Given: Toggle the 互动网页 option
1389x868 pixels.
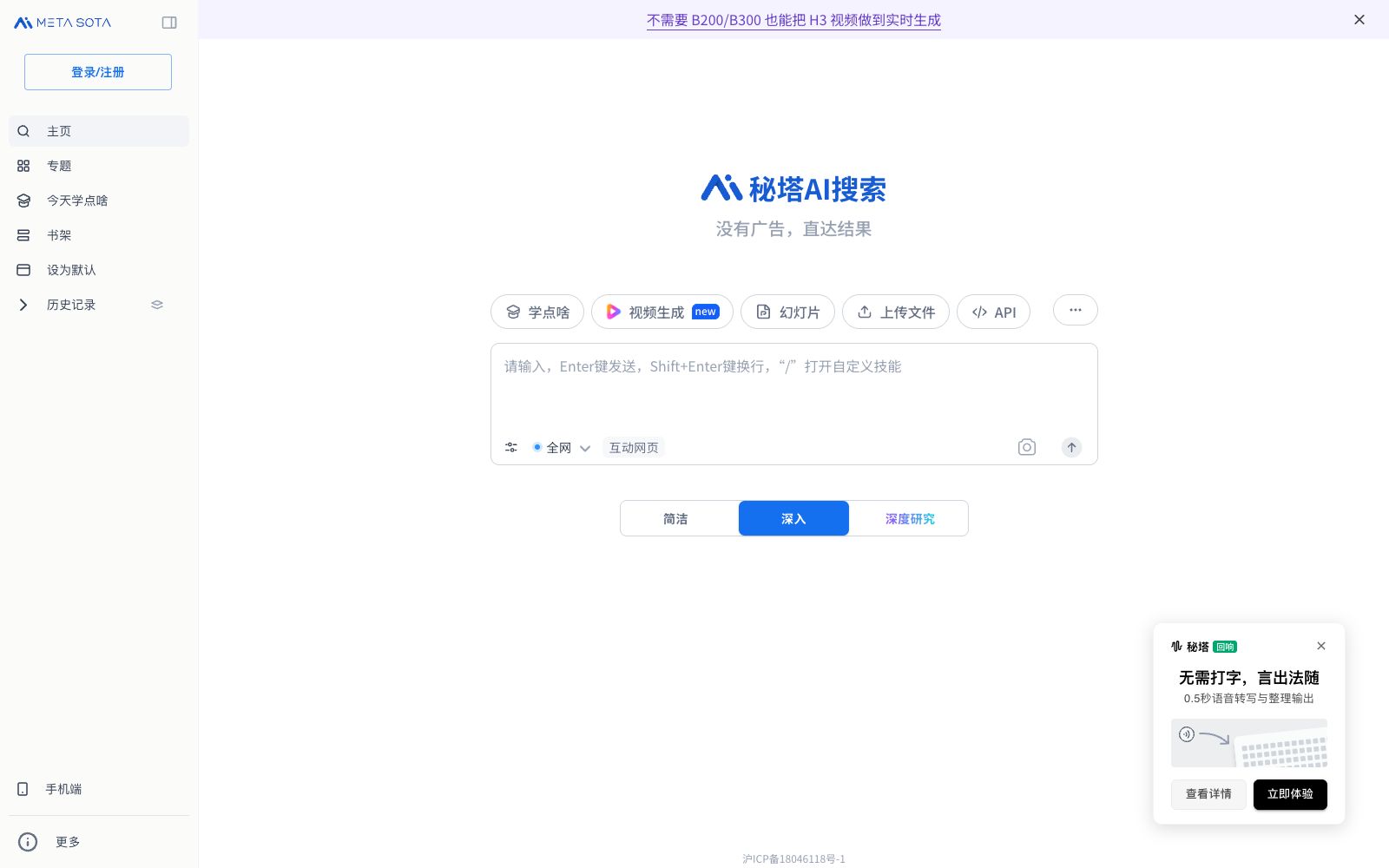Looking at the screenshot, I should (634, 448).
